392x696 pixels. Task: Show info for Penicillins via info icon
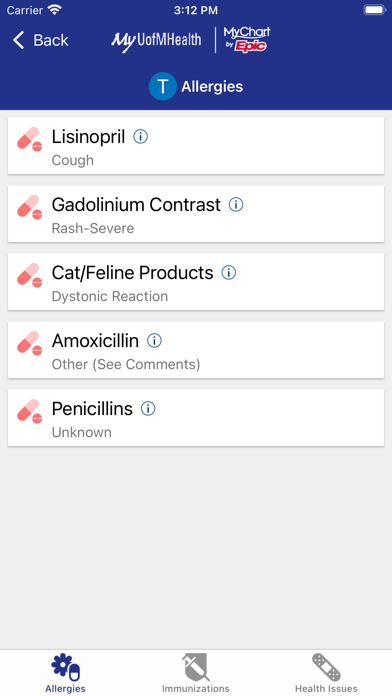[148, 408]
